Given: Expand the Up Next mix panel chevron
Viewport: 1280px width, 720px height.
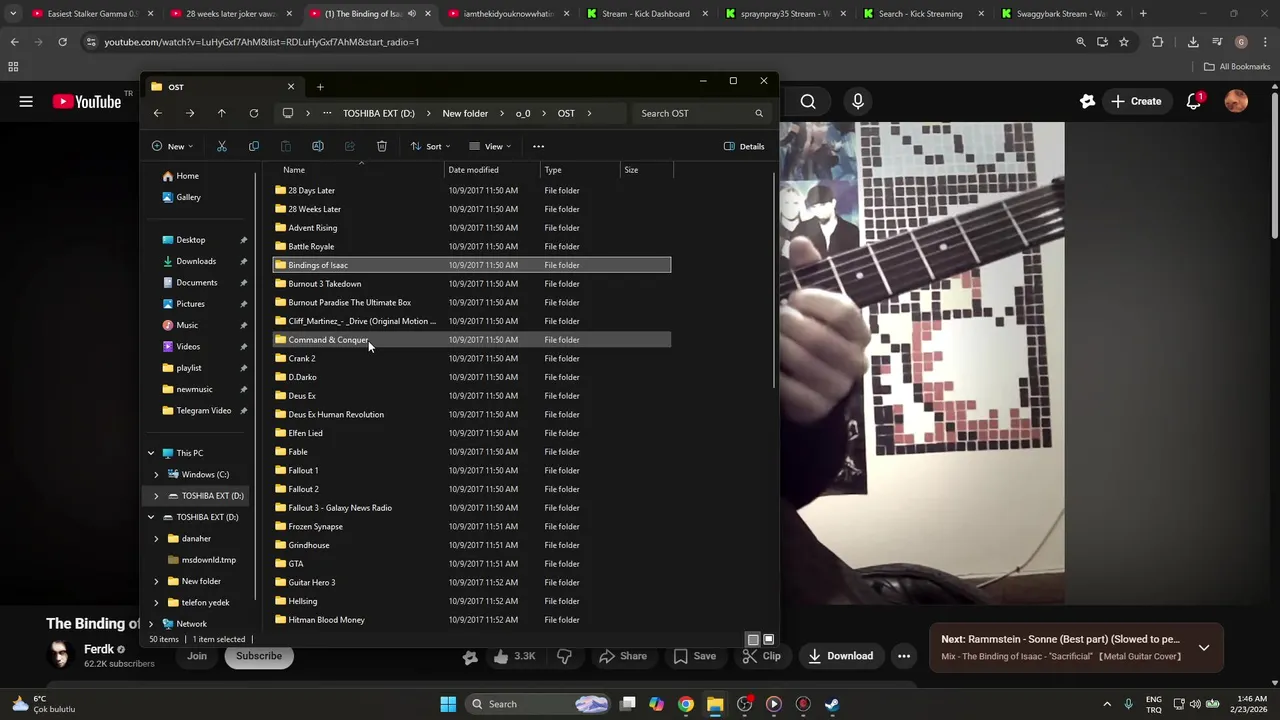Looking at the screenshot, I should coord(1204,648).
